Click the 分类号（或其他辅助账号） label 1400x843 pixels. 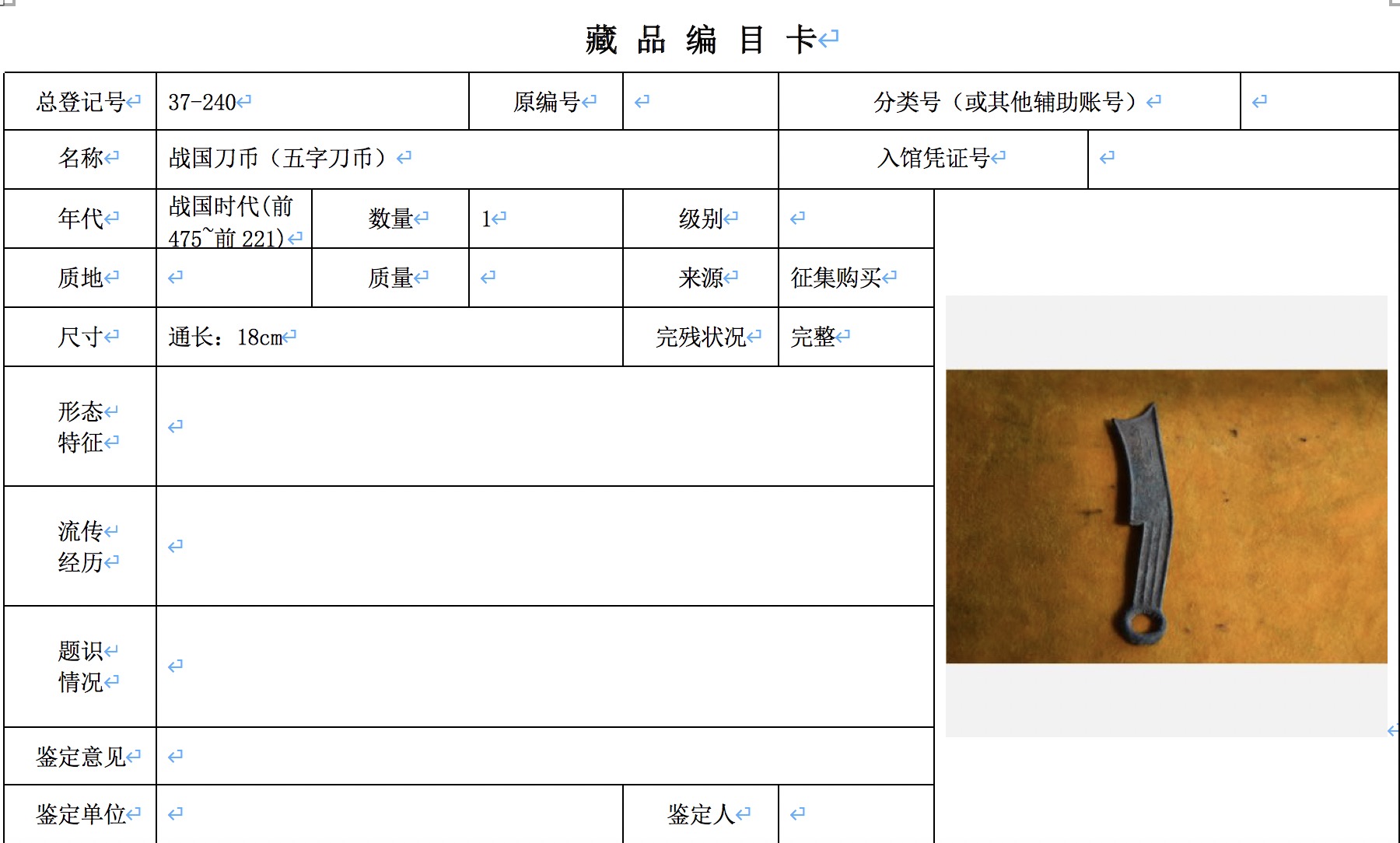1010,101
